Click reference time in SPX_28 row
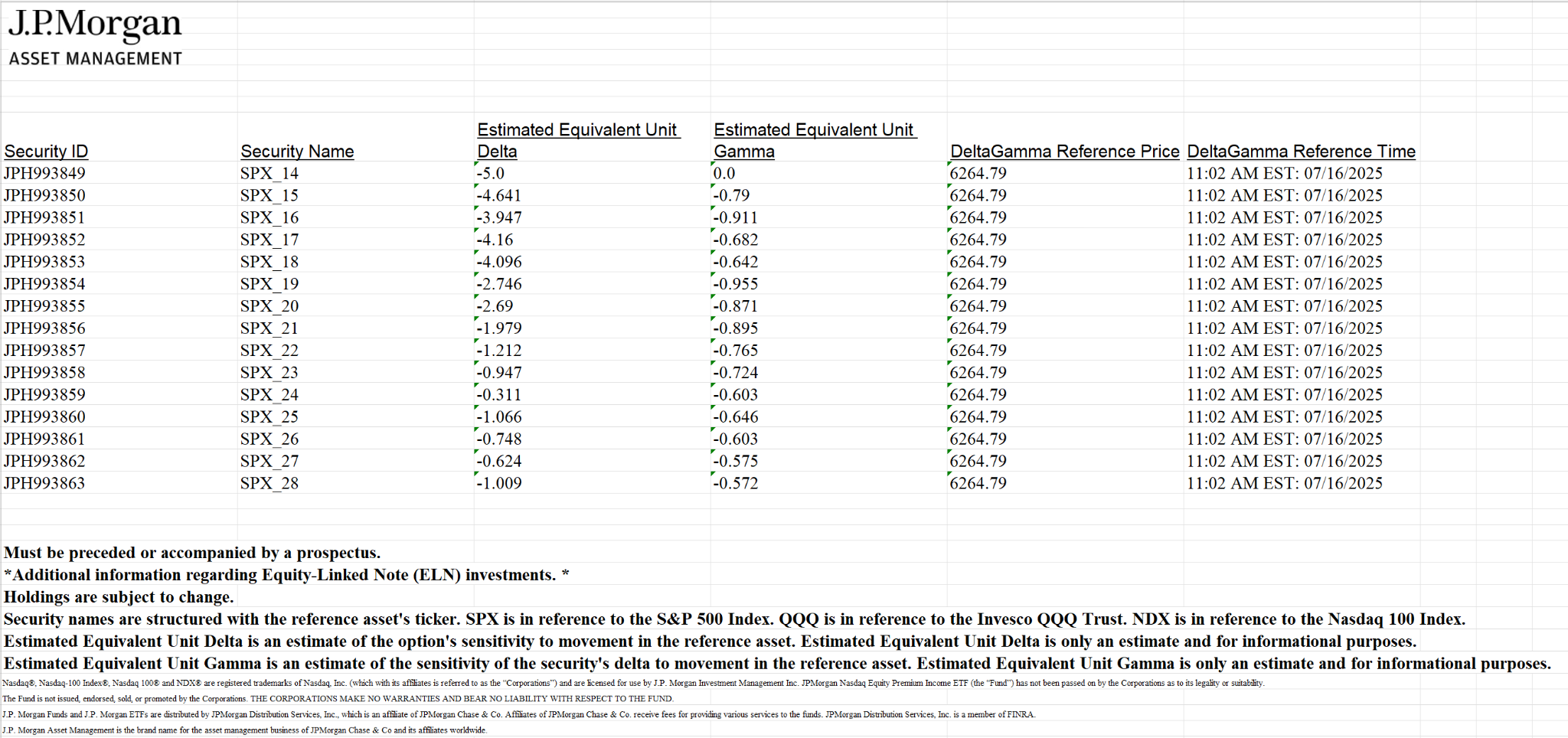 (x=1285, y=485)
